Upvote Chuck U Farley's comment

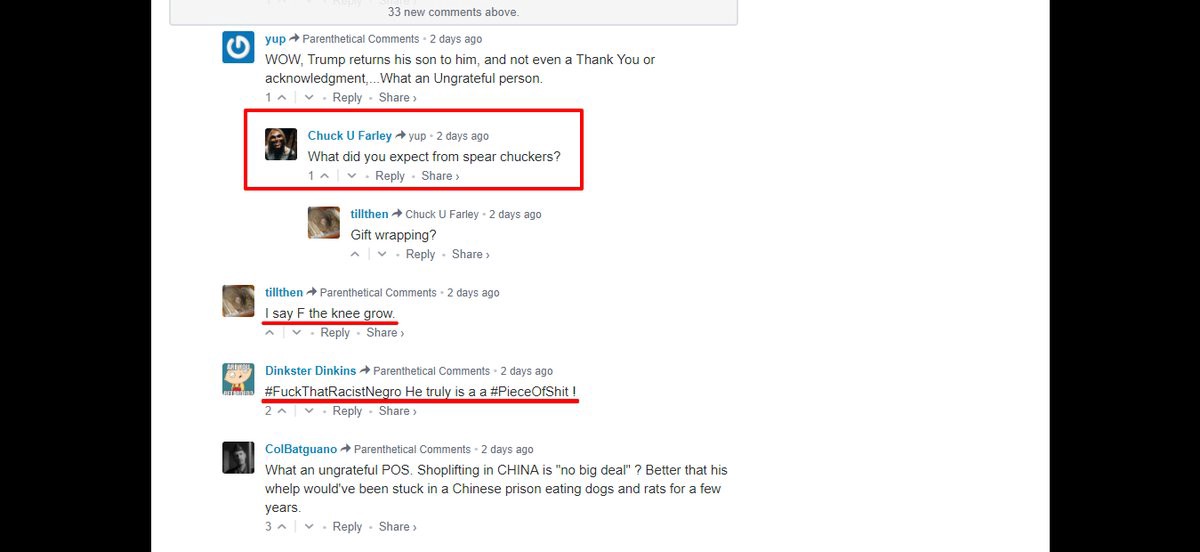tap(325, 176)
